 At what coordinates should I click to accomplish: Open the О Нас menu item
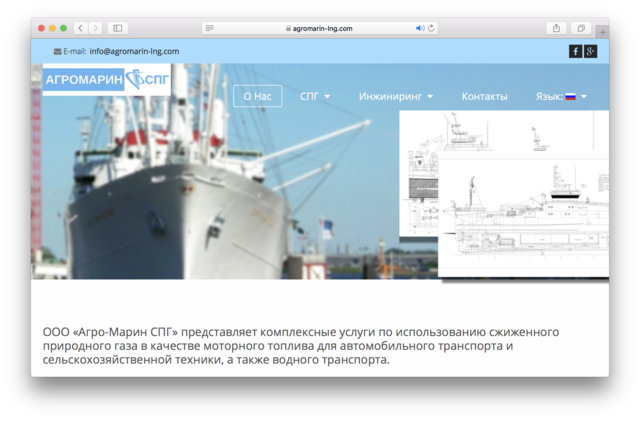[x=257, y=96]
